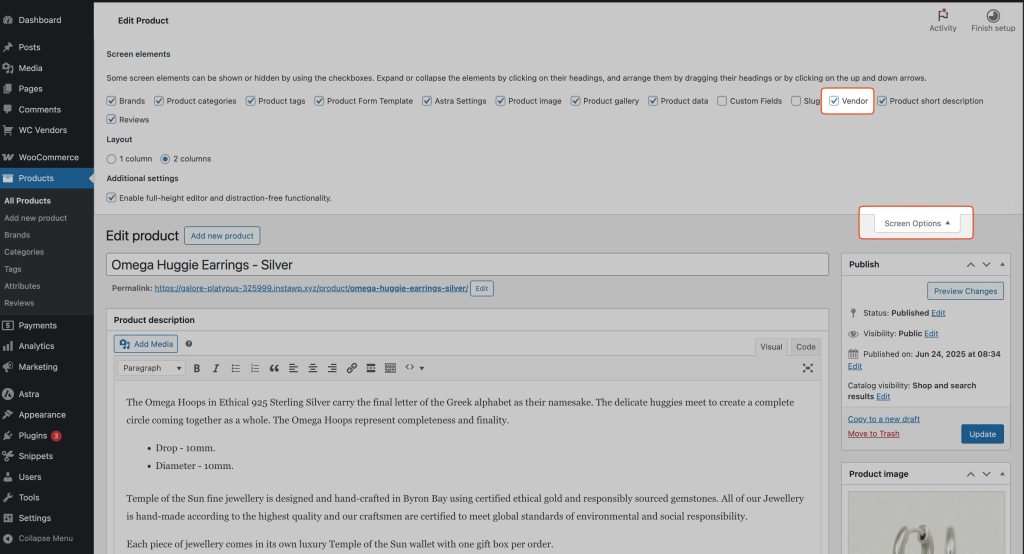Viewport: 1024px width, 554px height.
Task: Move the Publish box up
Action: coord(970,265)
